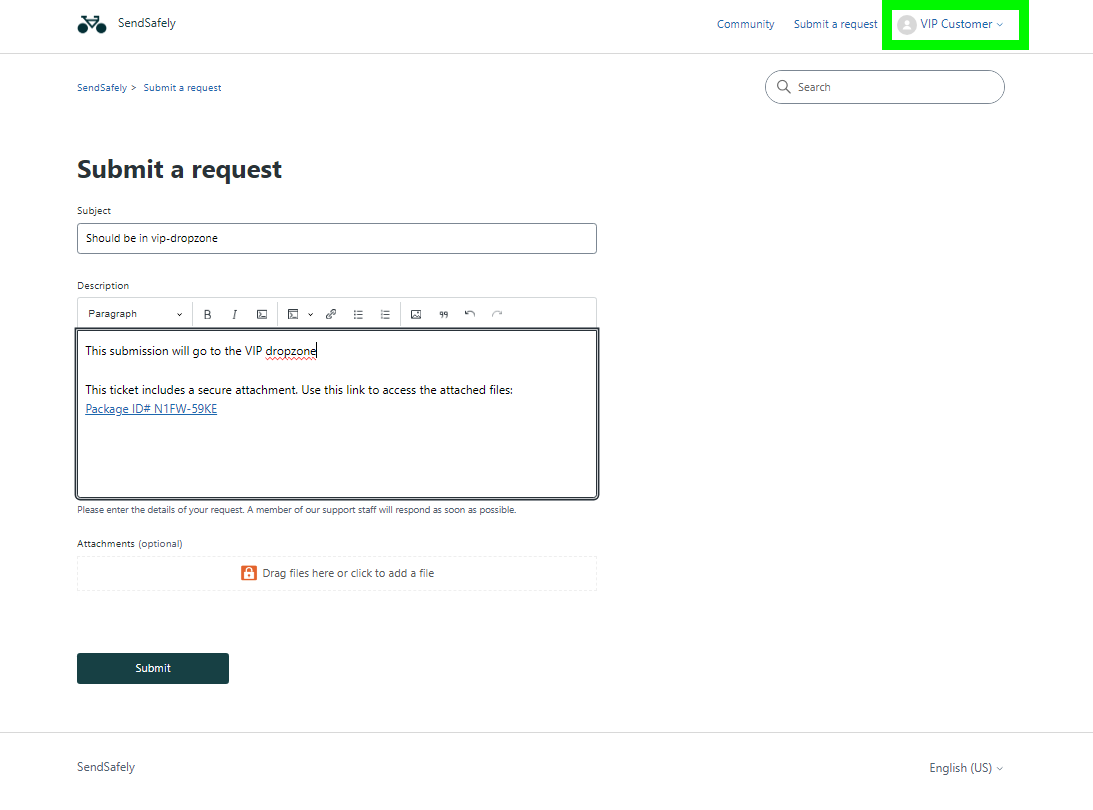
Task: Click the misspelled word 'dropzone' in description
Action: click(291, 351)
